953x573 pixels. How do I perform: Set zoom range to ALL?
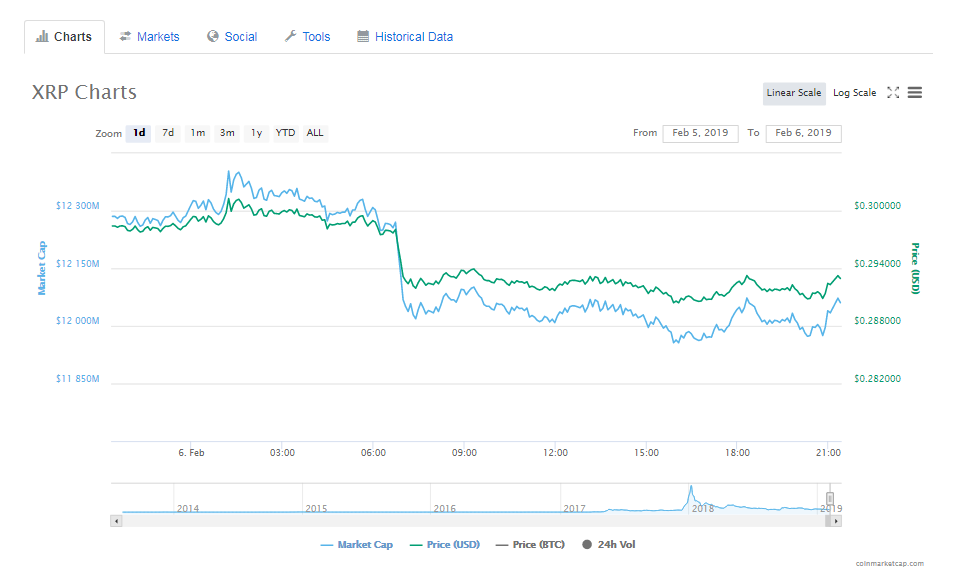pos(315,133)
